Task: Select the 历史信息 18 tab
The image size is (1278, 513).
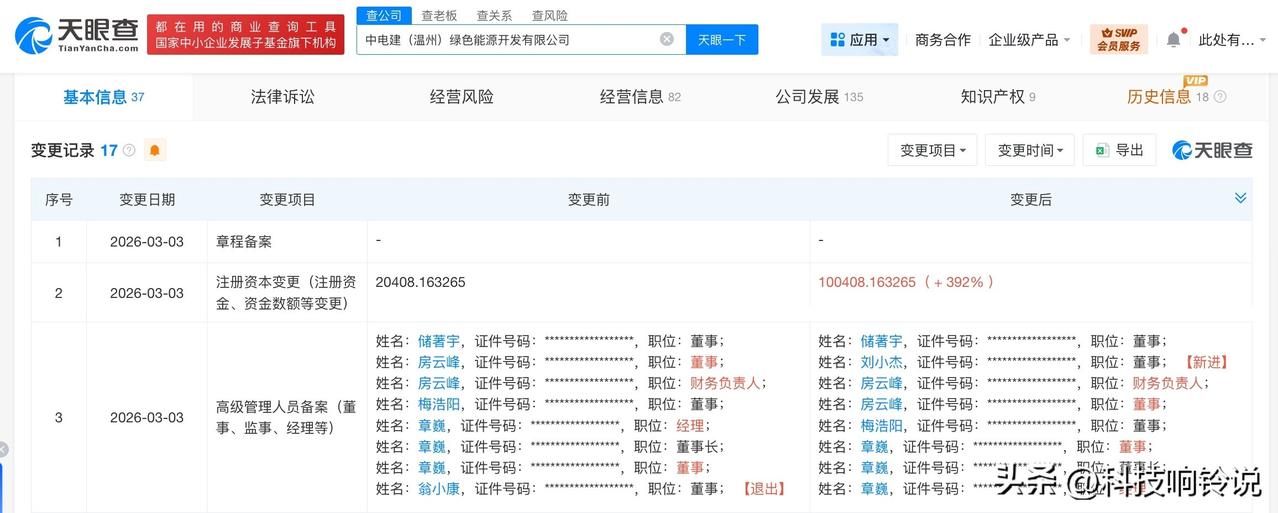Action: click(1170, 97)
